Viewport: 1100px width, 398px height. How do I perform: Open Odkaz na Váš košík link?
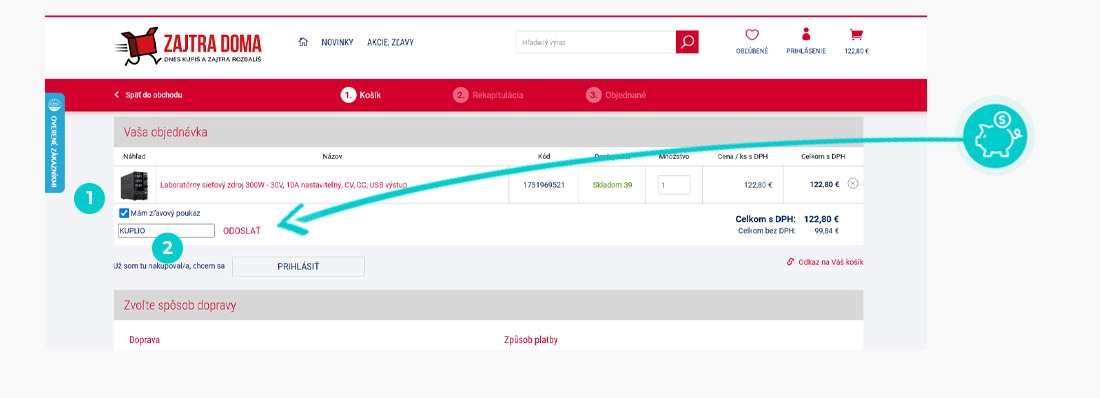825,262
